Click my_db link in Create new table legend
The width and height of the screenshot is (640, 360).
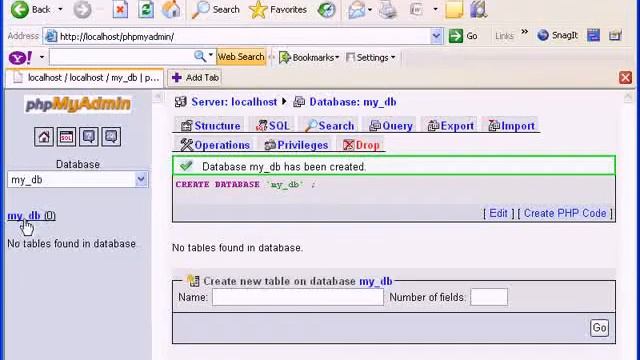coord(376,281)
